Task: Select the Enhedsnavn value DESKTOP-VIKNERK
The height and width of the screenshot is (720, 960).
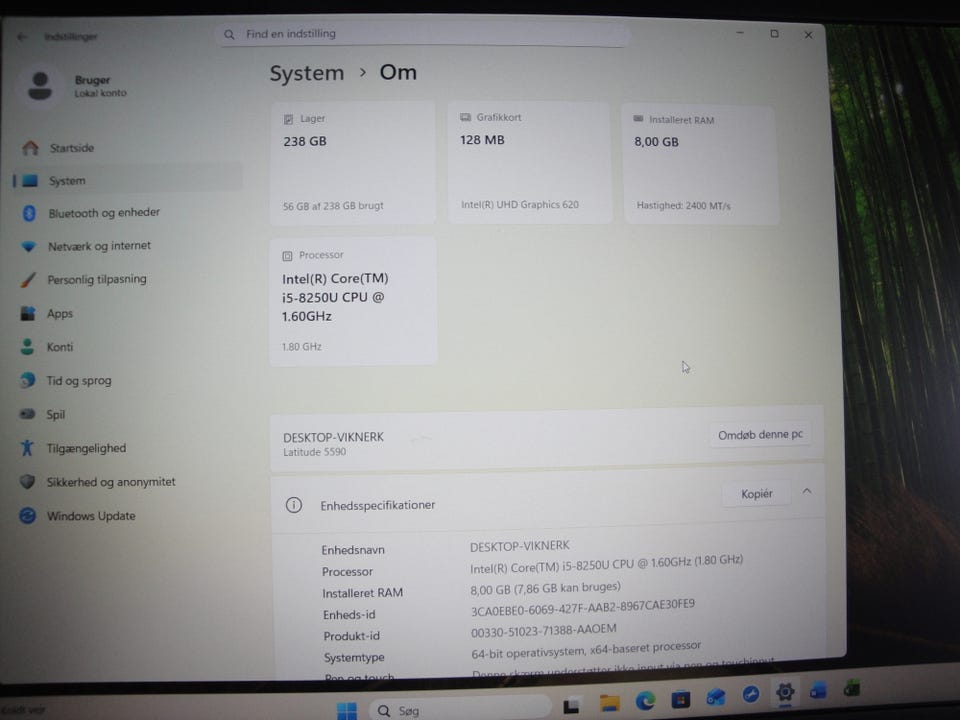Action: click(520, 546)
